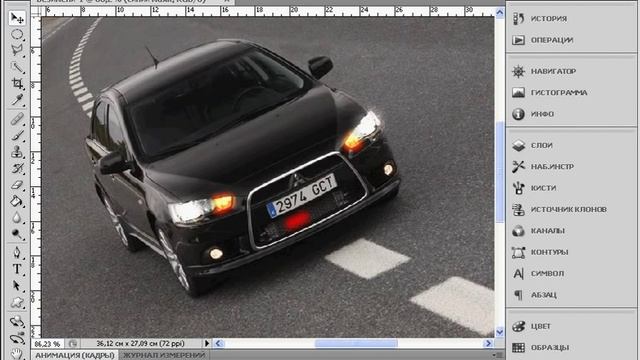Switch to the Журнал измерений tab
This screenshot has width=640, height=360.
click(x=164, y=355)
